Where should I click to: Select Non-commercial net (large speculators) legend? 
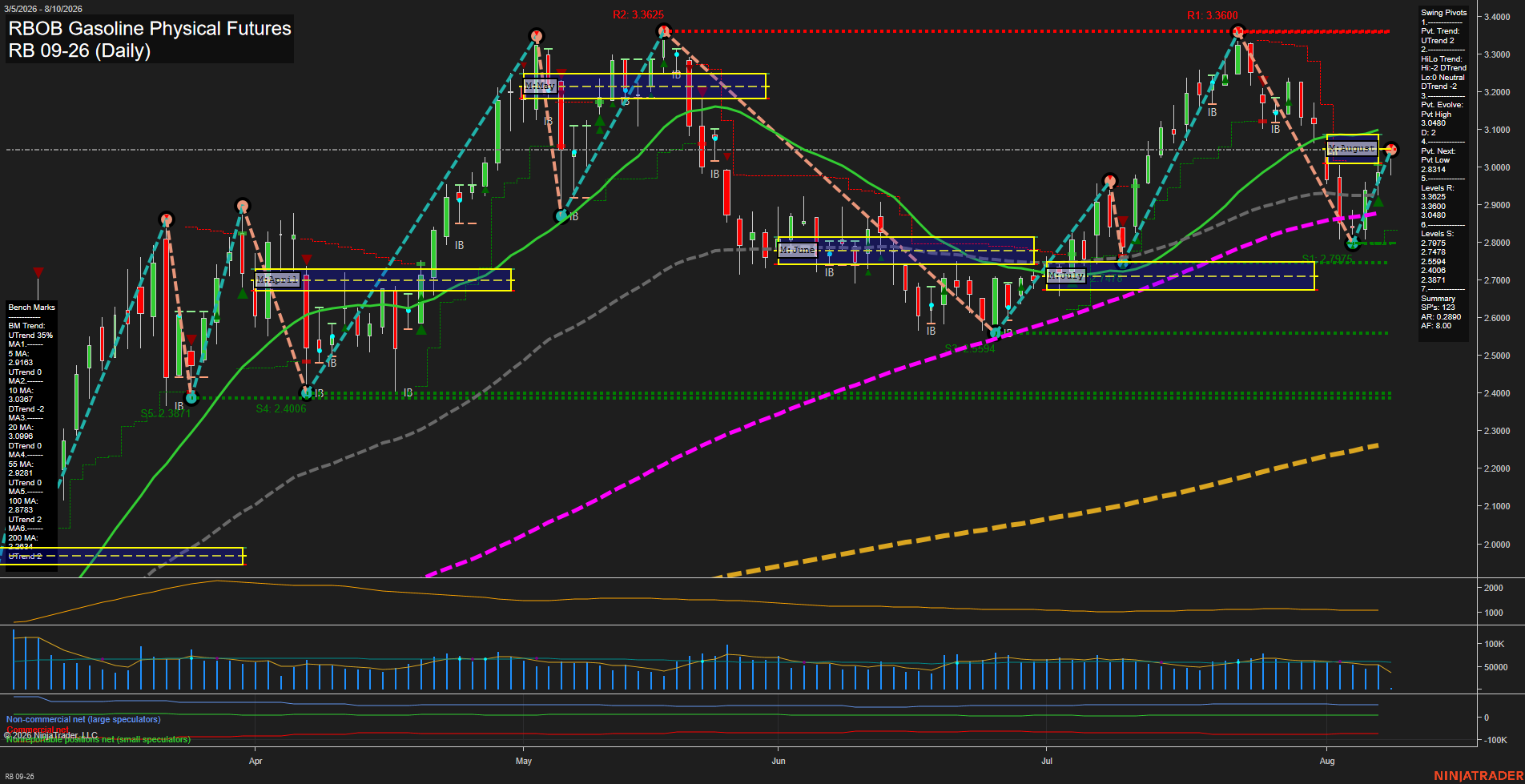83,719
